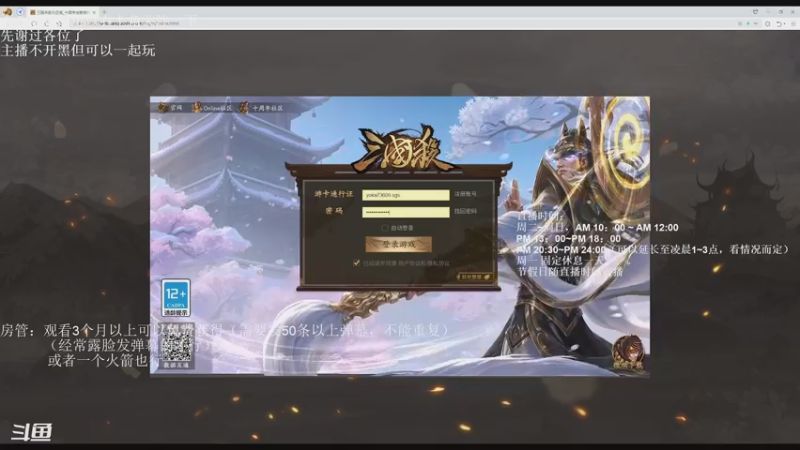Click the bookmark star icon in address bar

59,23
